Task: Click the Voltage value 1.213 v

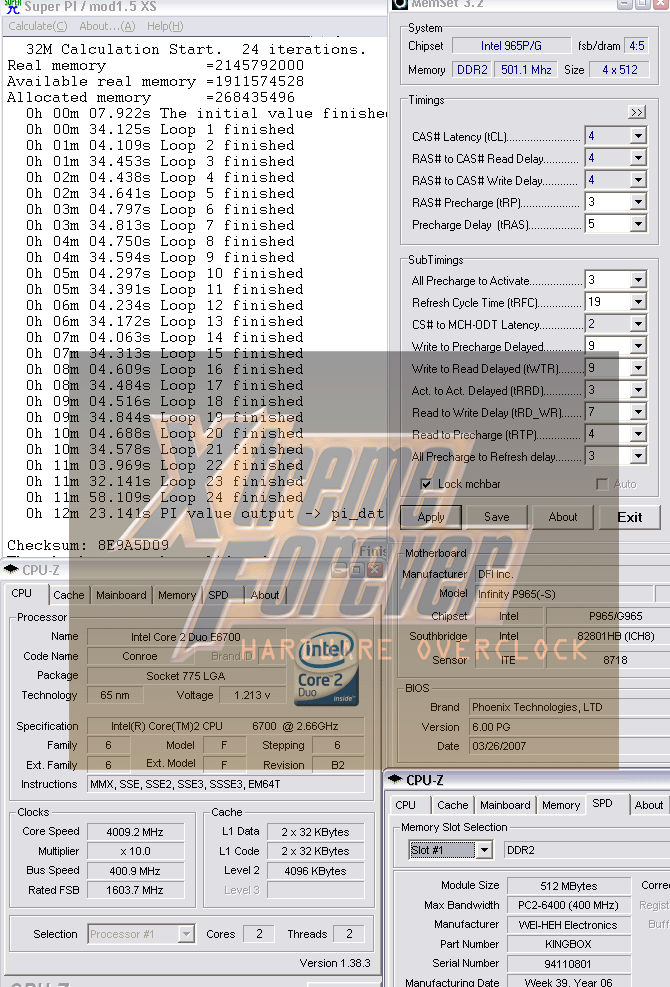Action: [x=252, y=695]
